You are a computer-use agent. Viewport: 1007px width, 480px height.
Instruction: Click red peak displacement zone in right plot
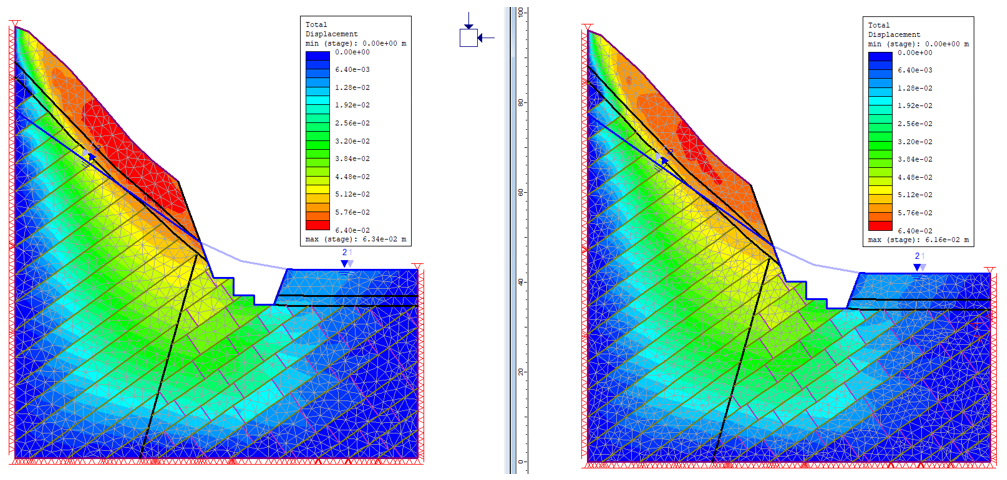(x=692, y=135)
